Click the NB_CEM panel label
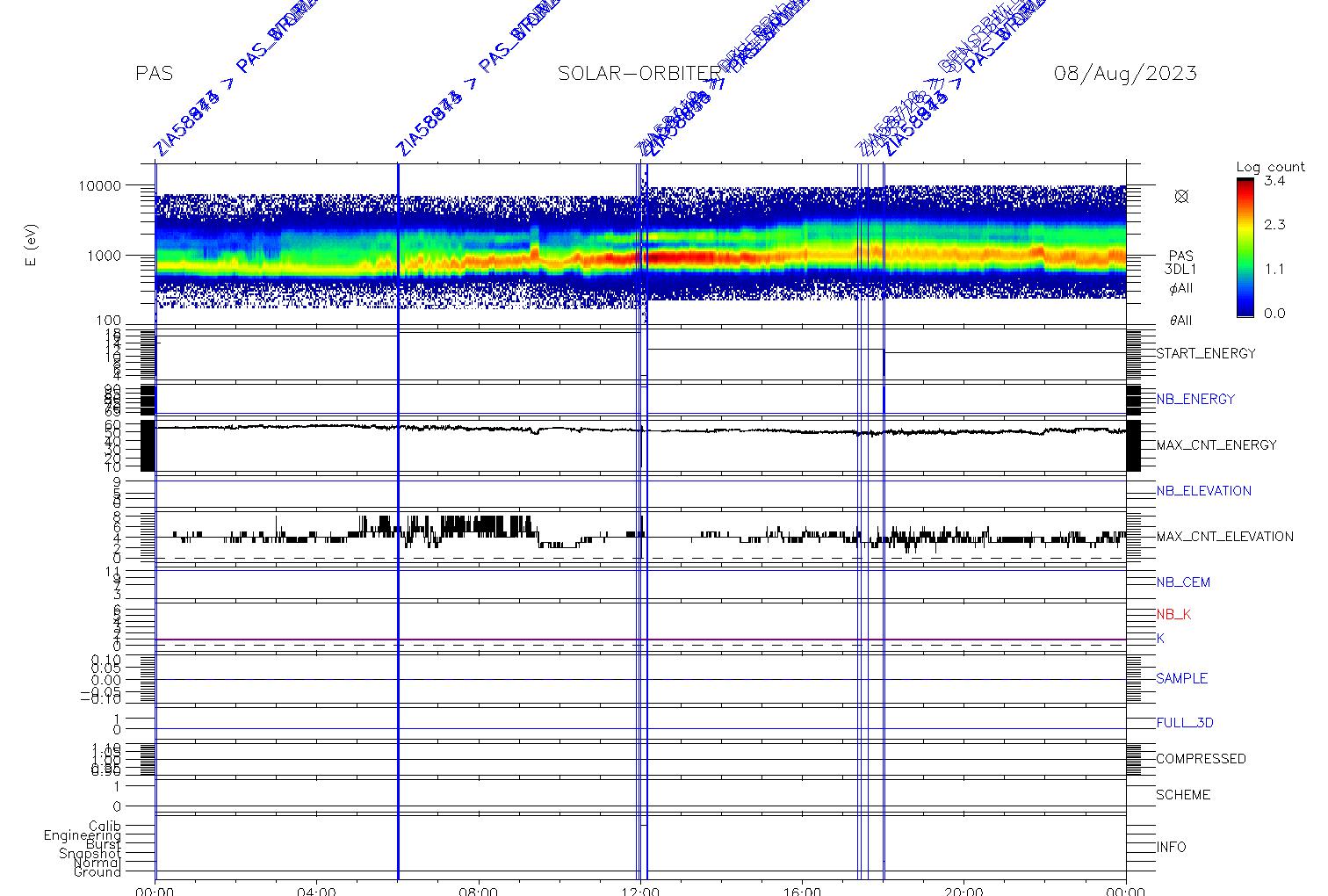This screenshot has height=896, width=1328. coord(1183,582)
